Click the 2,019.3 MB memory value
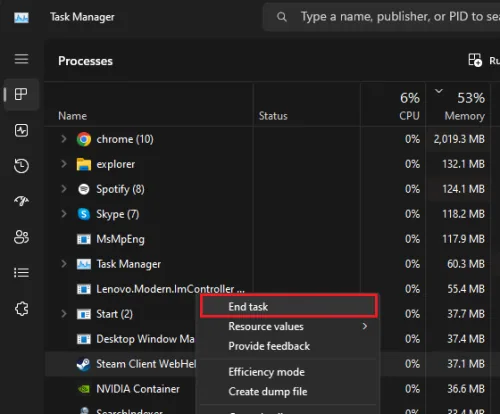500x414 pixels. tap(459, 139)
